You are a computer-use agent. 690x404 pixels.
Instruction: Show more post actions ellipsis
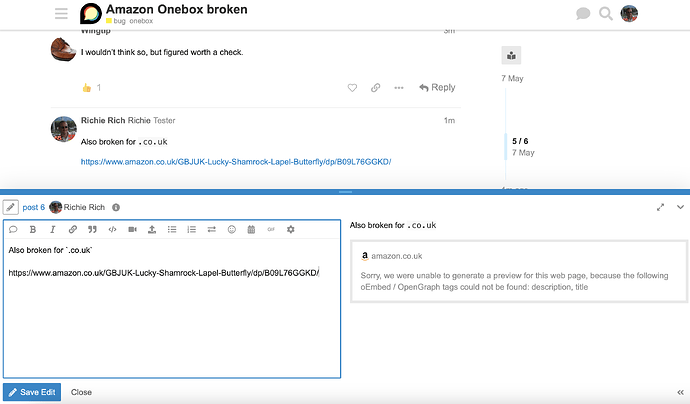coord(399,88)
